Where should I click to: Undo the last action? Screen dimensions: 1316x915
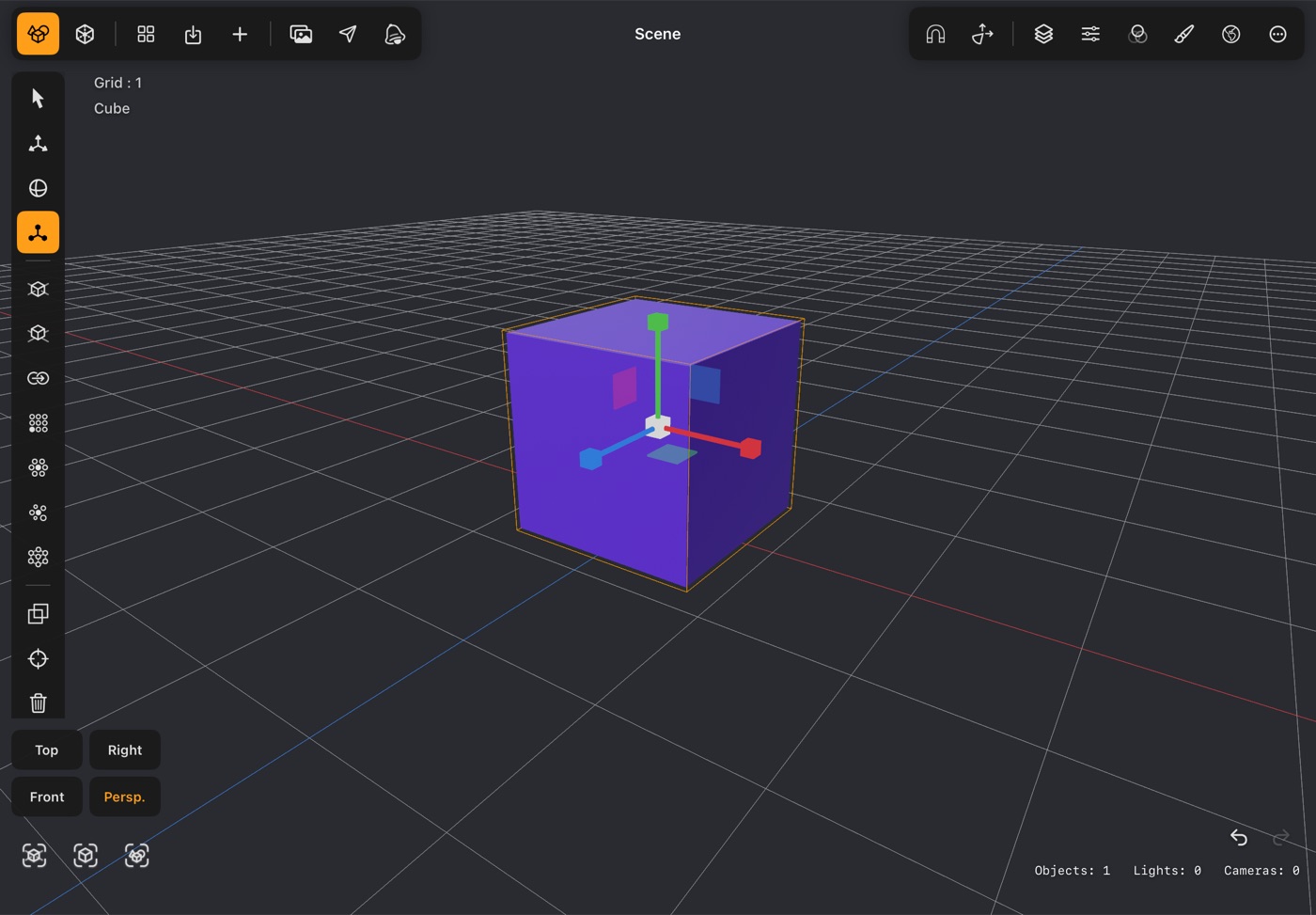pos(1239,837)
